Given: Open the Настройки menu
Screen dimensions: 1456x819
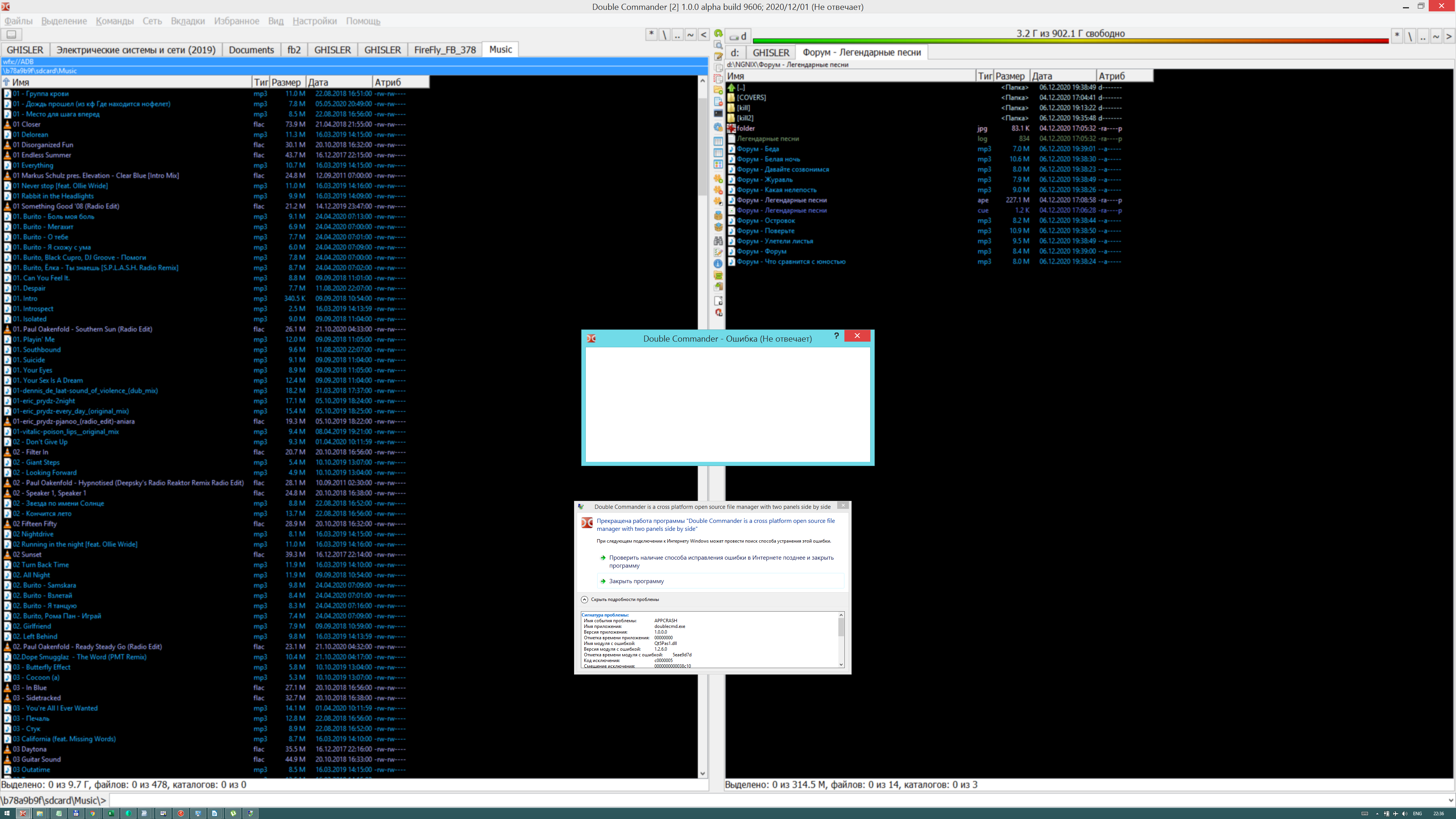Looking at the screenshot, I should point(314,21).
